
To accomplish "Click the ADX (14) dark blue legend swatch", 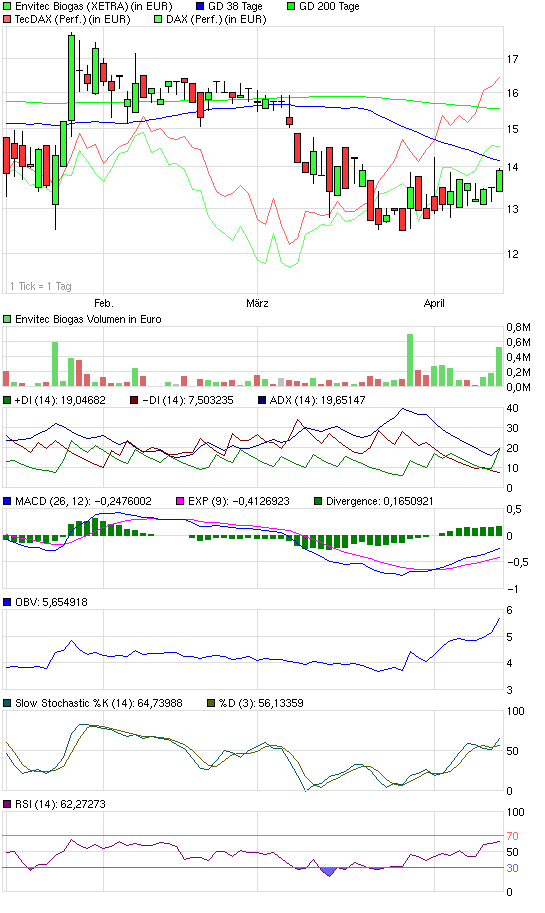I will (x=261, y=400).
